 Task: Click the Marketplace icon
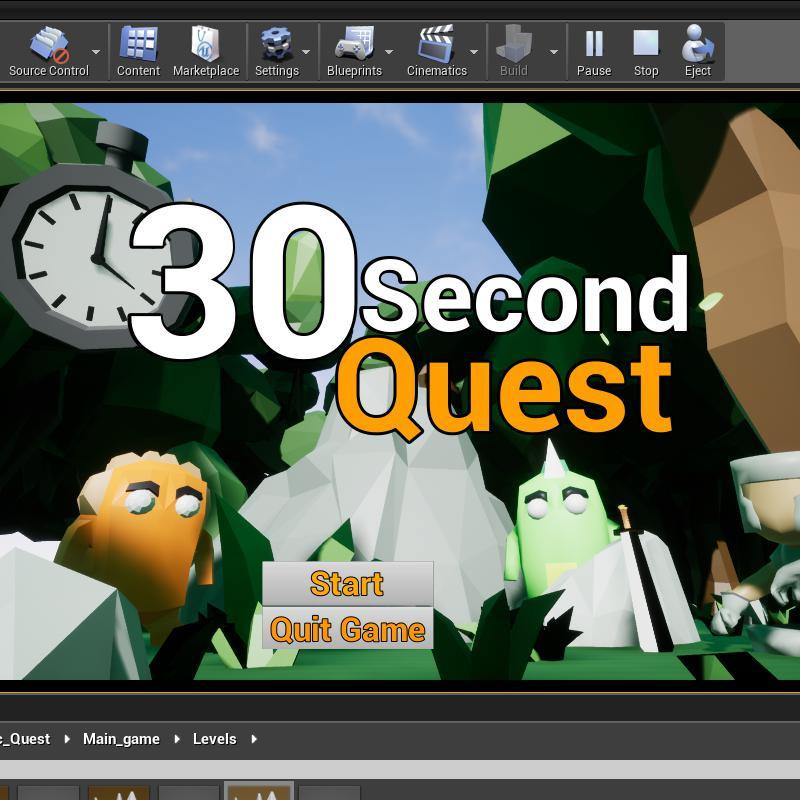[206, 42]
